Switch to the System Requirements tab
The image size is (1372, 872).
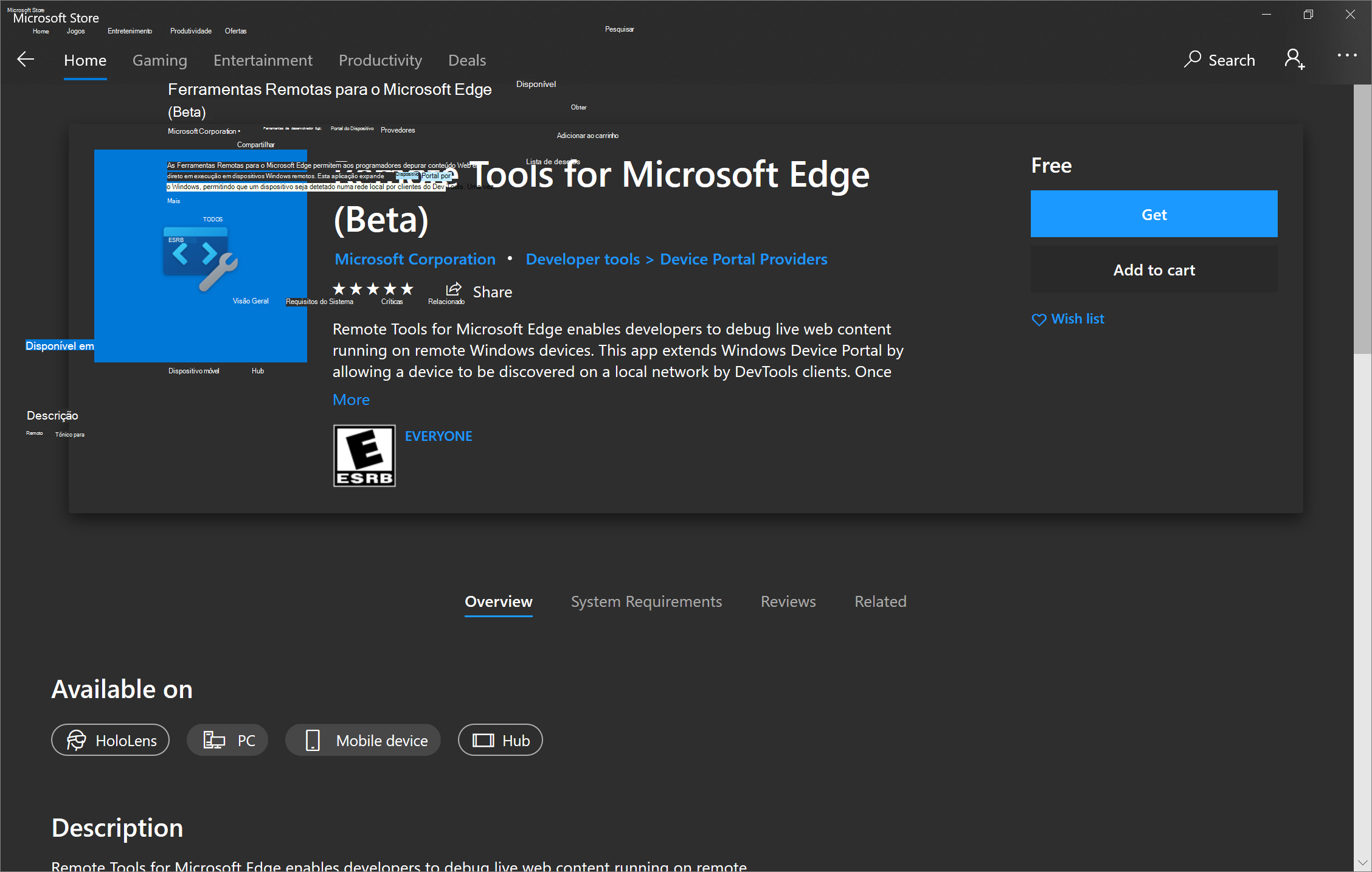[646, 601]
